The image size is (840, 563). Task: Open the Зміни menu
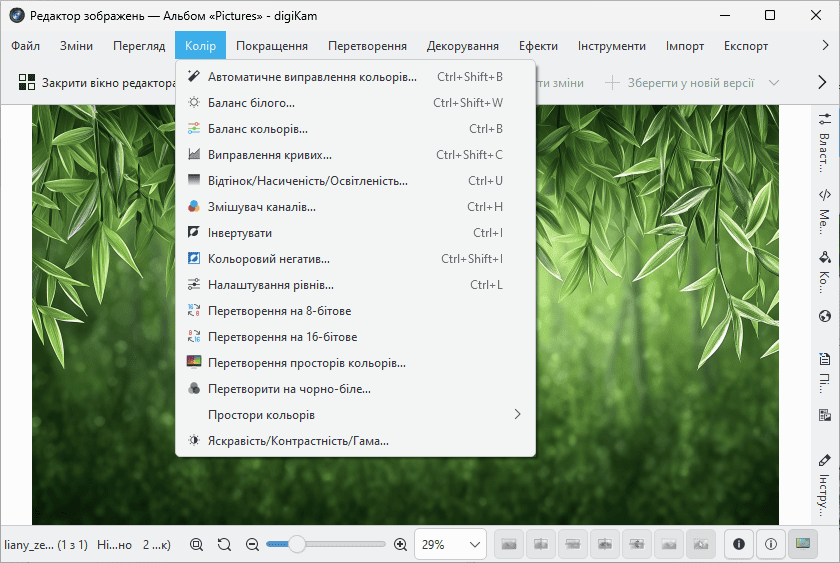pyautogui.click(x=77, y=46)
